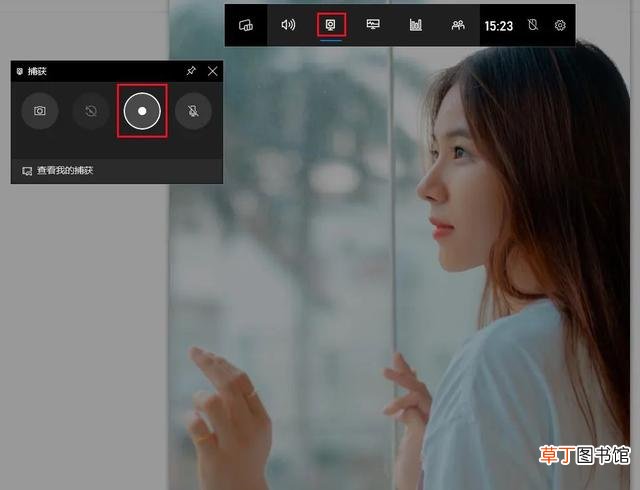Toggle mouse click-through icon beside clock

(x=533, y=25)
